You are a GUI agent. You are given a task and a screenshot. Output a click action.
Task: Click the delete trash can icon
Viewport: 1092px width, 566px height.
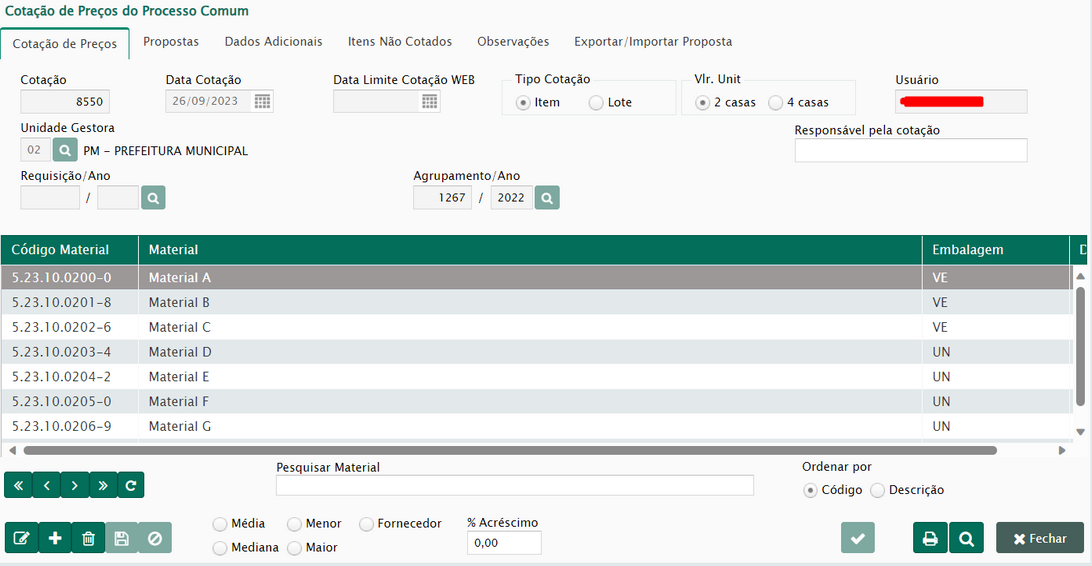pos(88,538)
